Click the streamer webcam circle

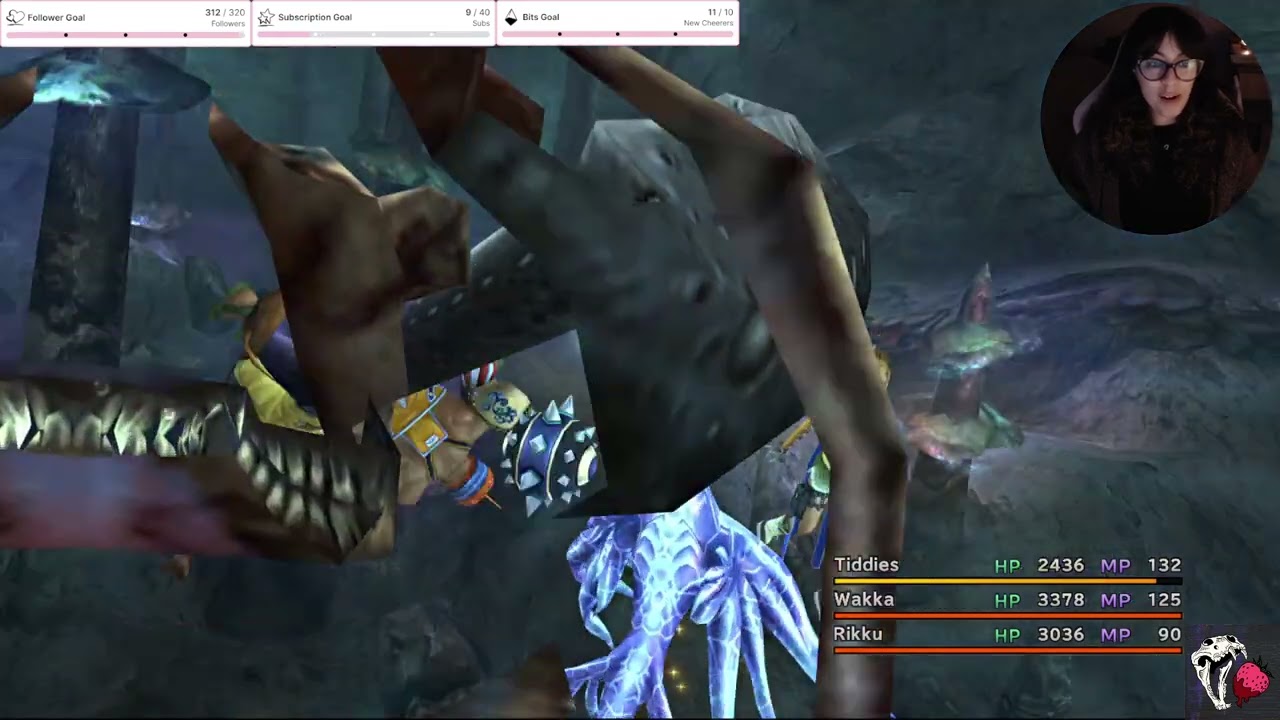(x=1156, y=118)
